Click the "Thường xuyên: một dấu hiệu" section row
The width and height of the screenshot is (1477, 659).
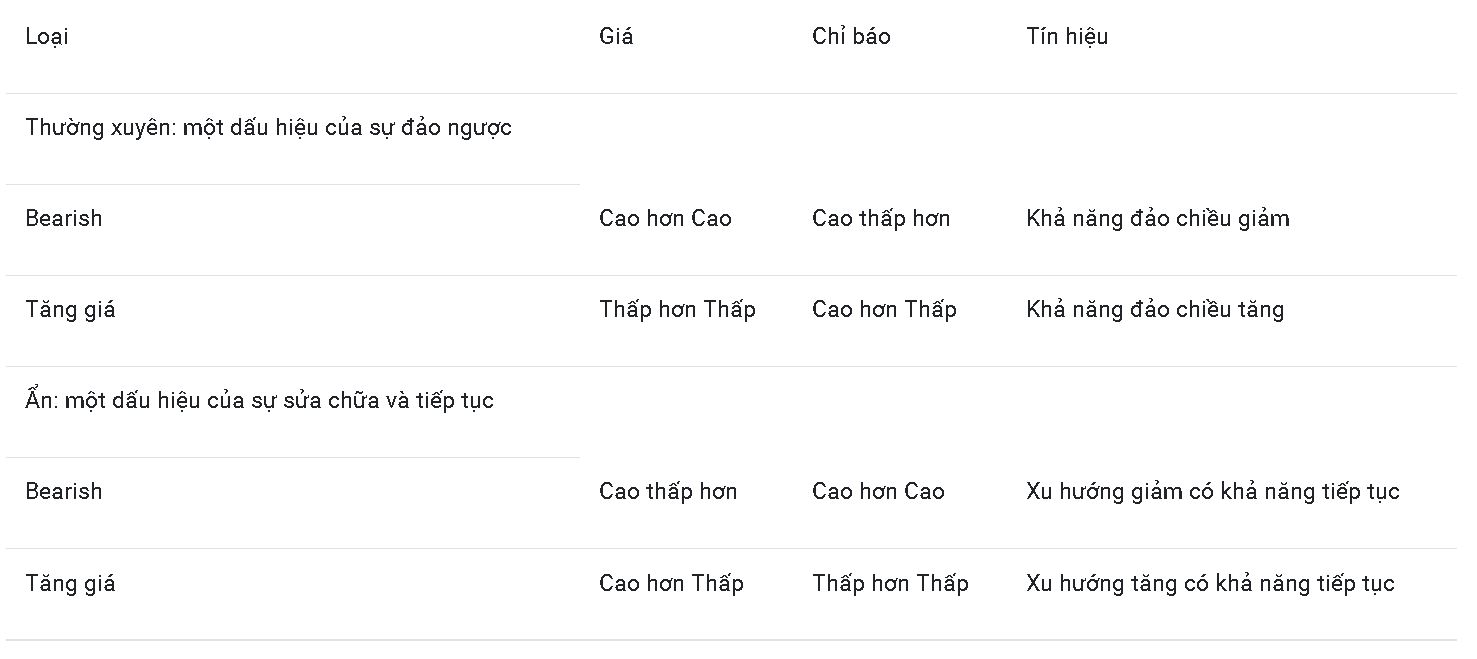(x=268, y=128)
